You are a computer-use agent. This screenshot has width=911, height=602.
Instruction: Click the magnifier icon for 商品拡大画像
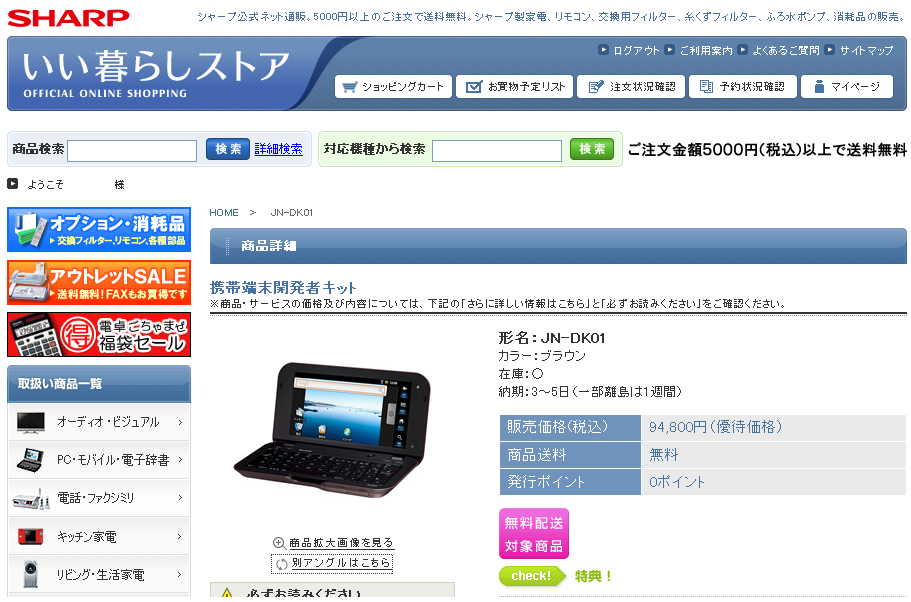pyautogui.click(x=279, y=543)
